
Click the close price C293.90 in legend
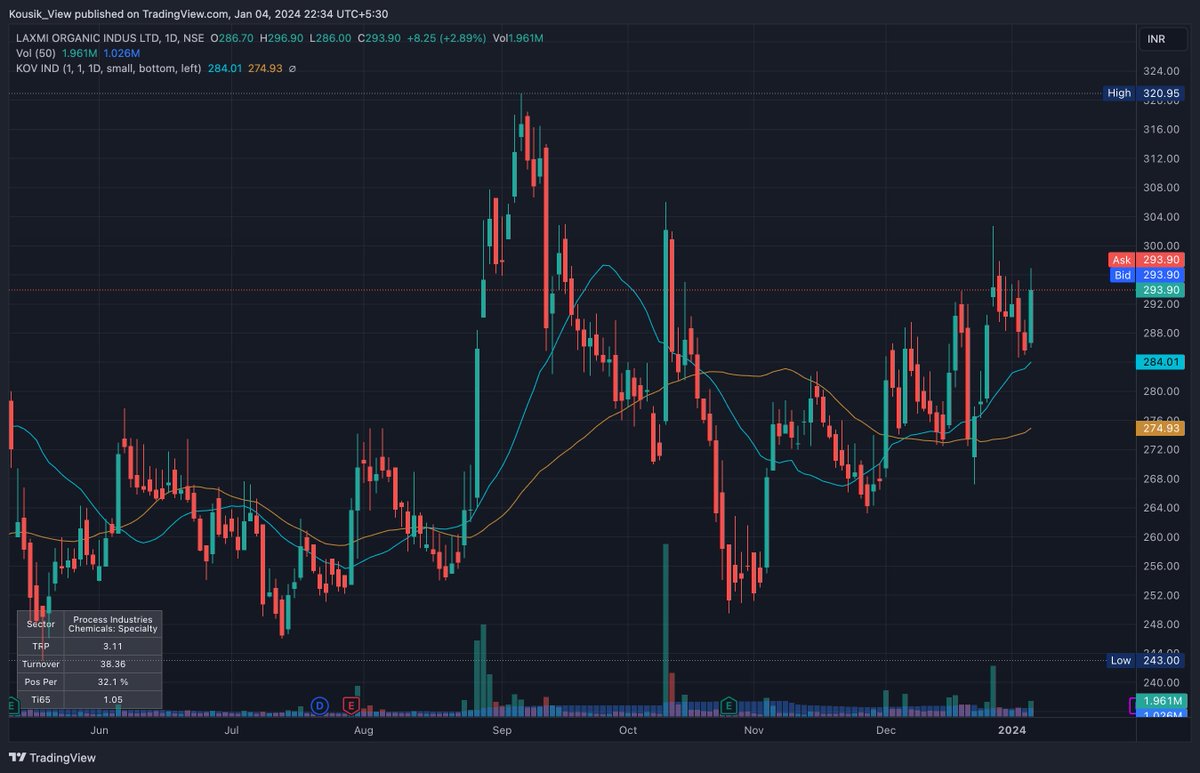coord(379,38)
